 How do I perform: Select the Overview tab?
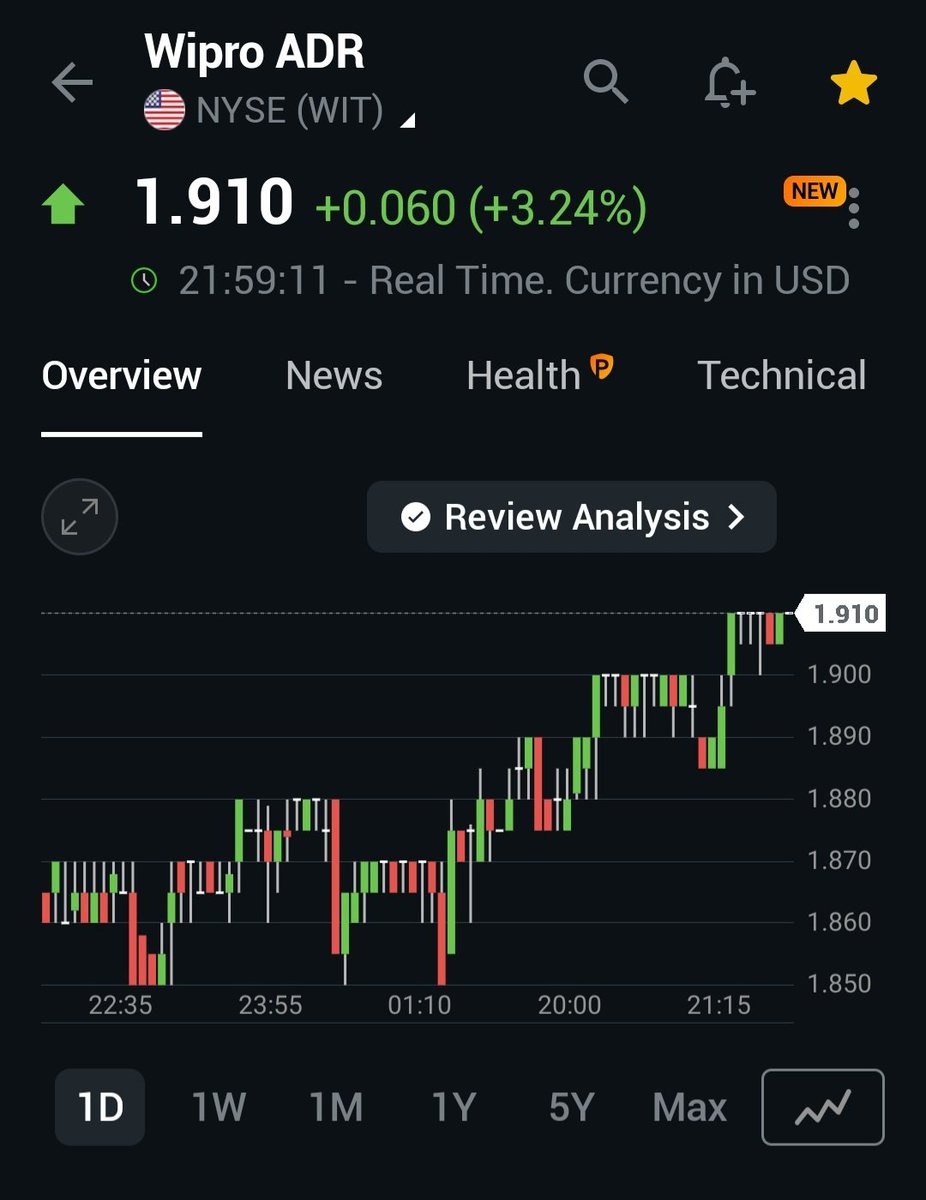click(x=122, y=376)
